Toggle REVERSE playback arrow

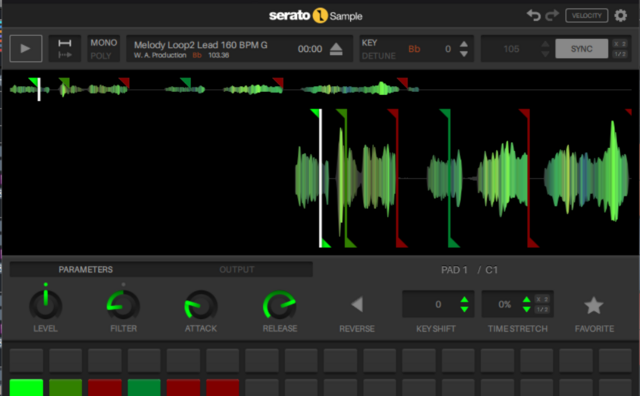tap(357, 304)
